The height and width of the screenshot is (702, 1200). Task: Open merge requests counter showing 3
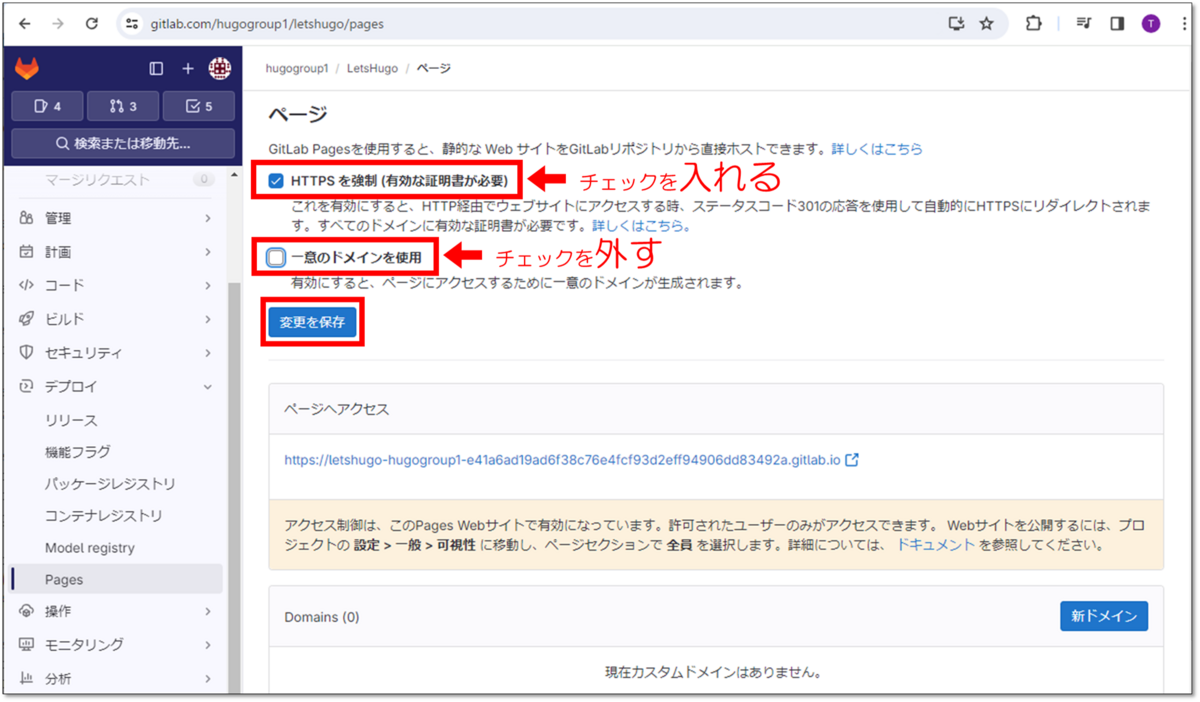click(x=123, y=106)
